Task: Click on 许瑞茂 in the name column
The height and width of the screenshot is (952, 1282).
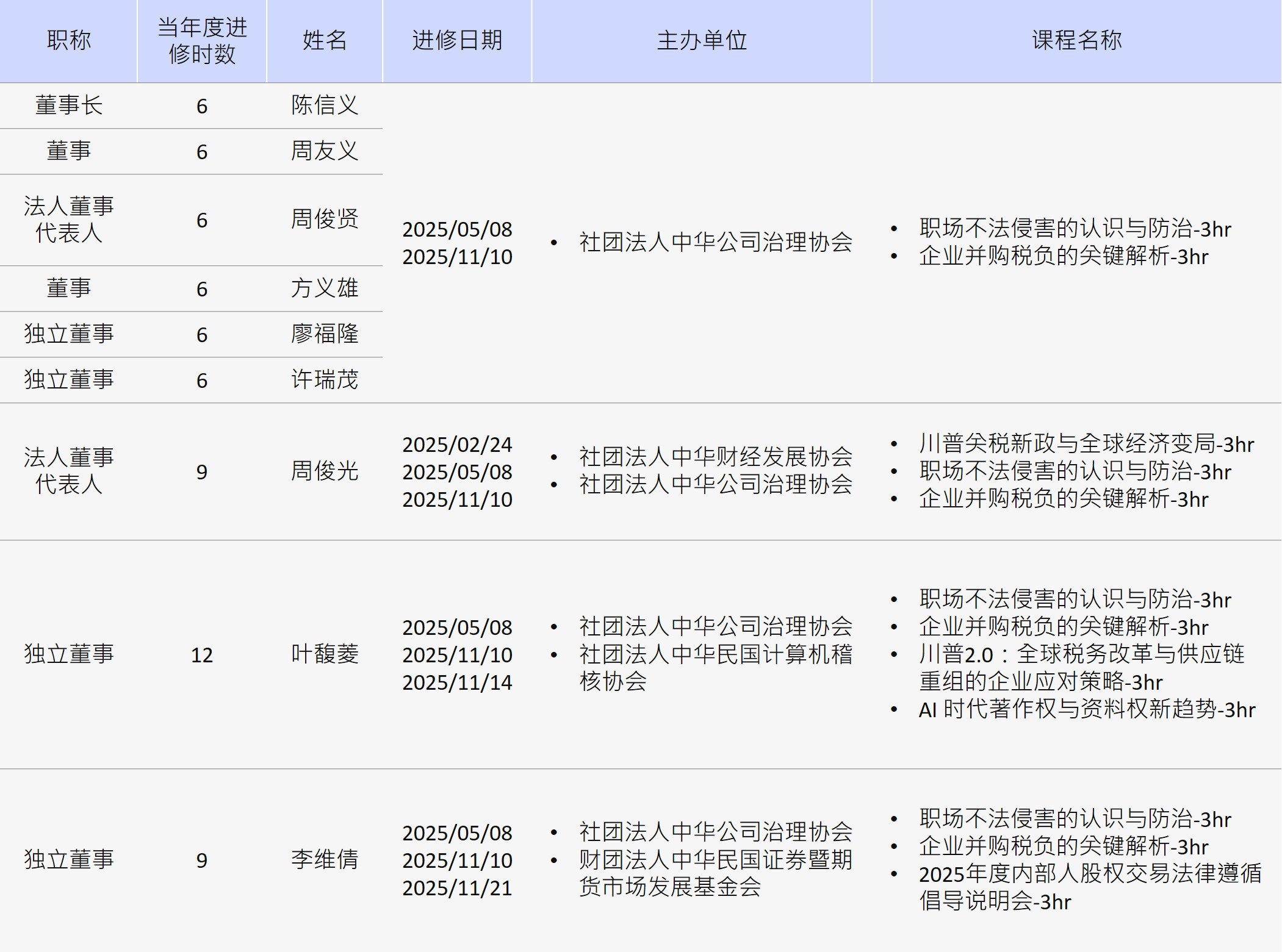Action: 325,380
